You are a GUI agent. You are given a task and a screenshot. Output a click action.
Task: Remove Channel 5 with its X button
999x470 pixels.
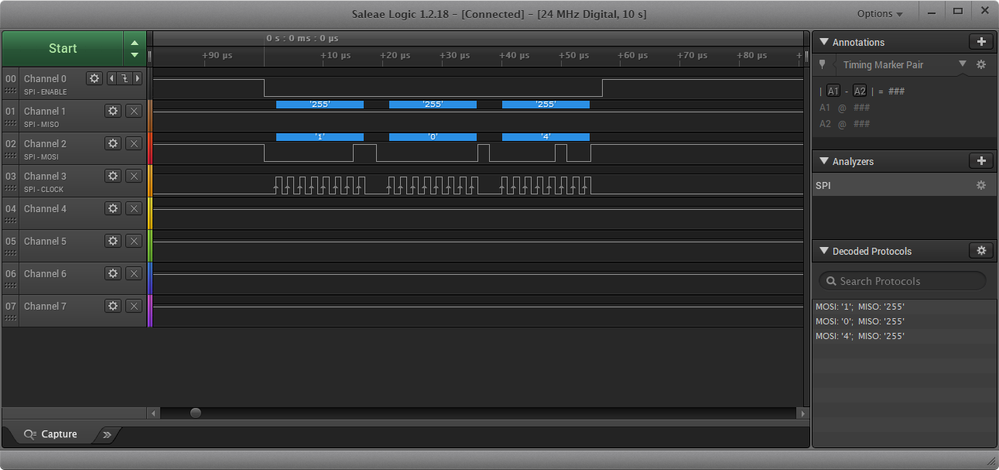[x=134, y=241]
